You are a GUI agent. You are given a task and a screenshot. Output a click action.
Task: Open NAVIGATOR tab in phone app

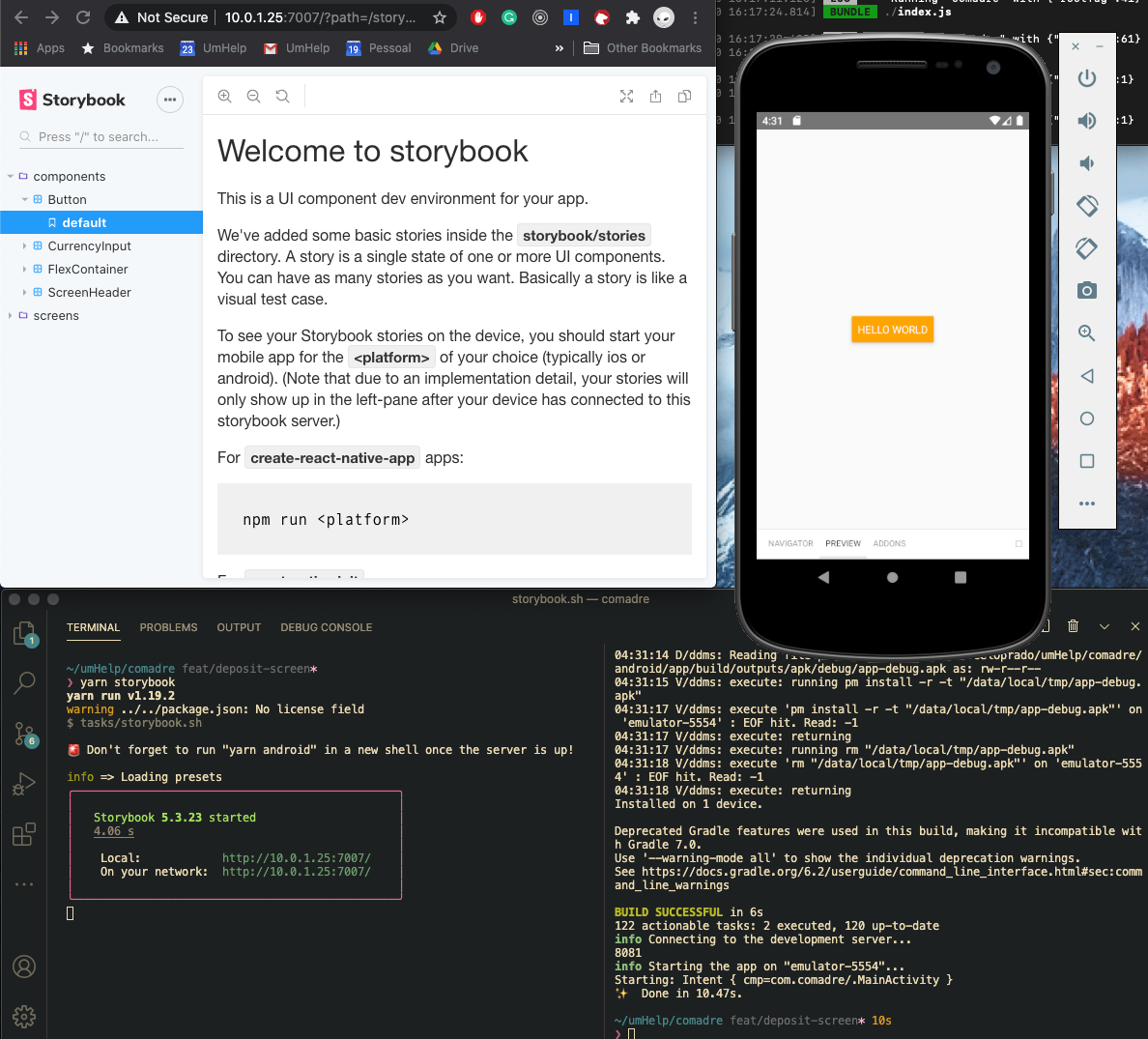pos(790,543)
